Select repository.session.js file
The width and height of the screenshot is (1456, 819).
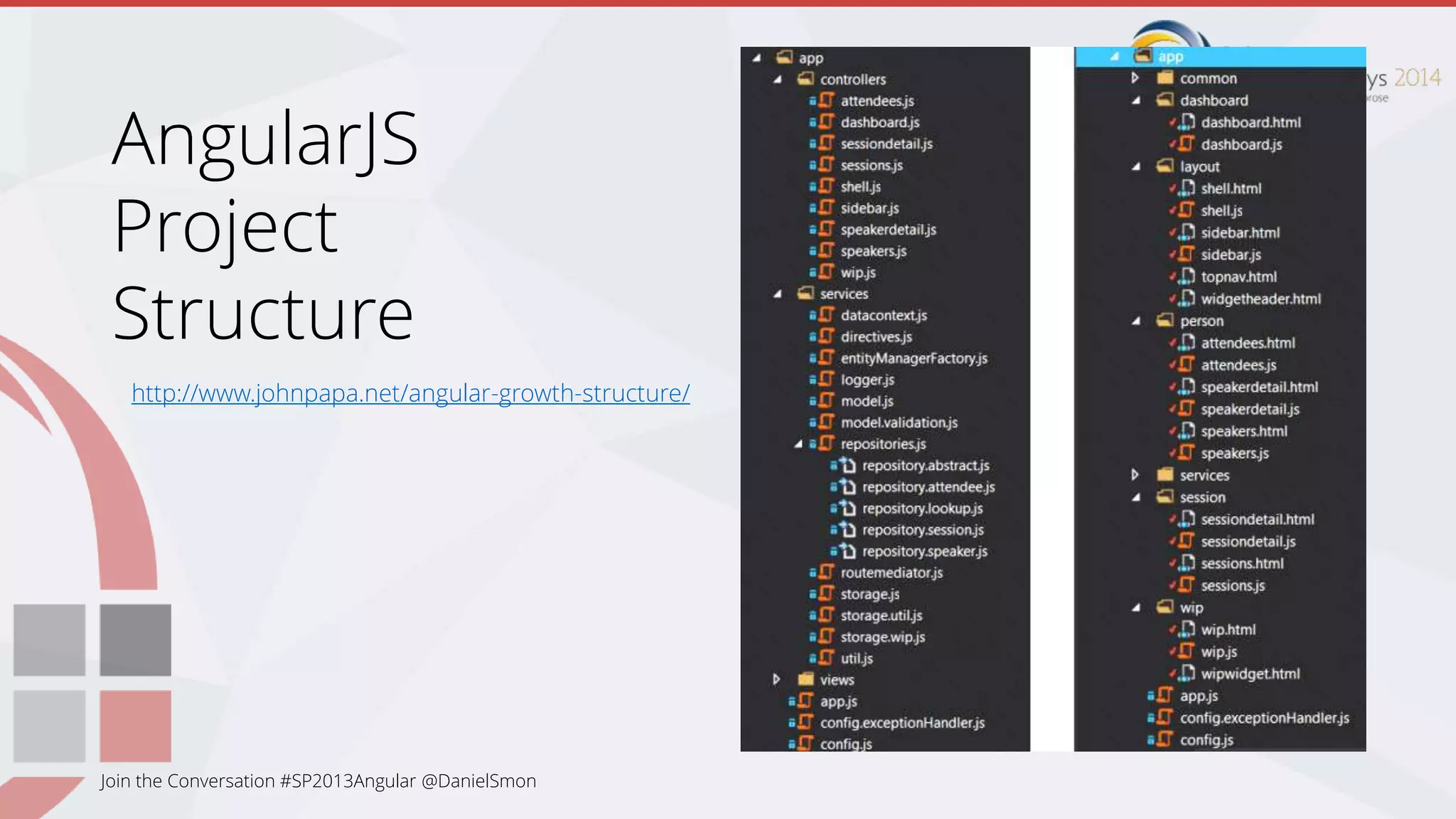click(x=923, y=530)
